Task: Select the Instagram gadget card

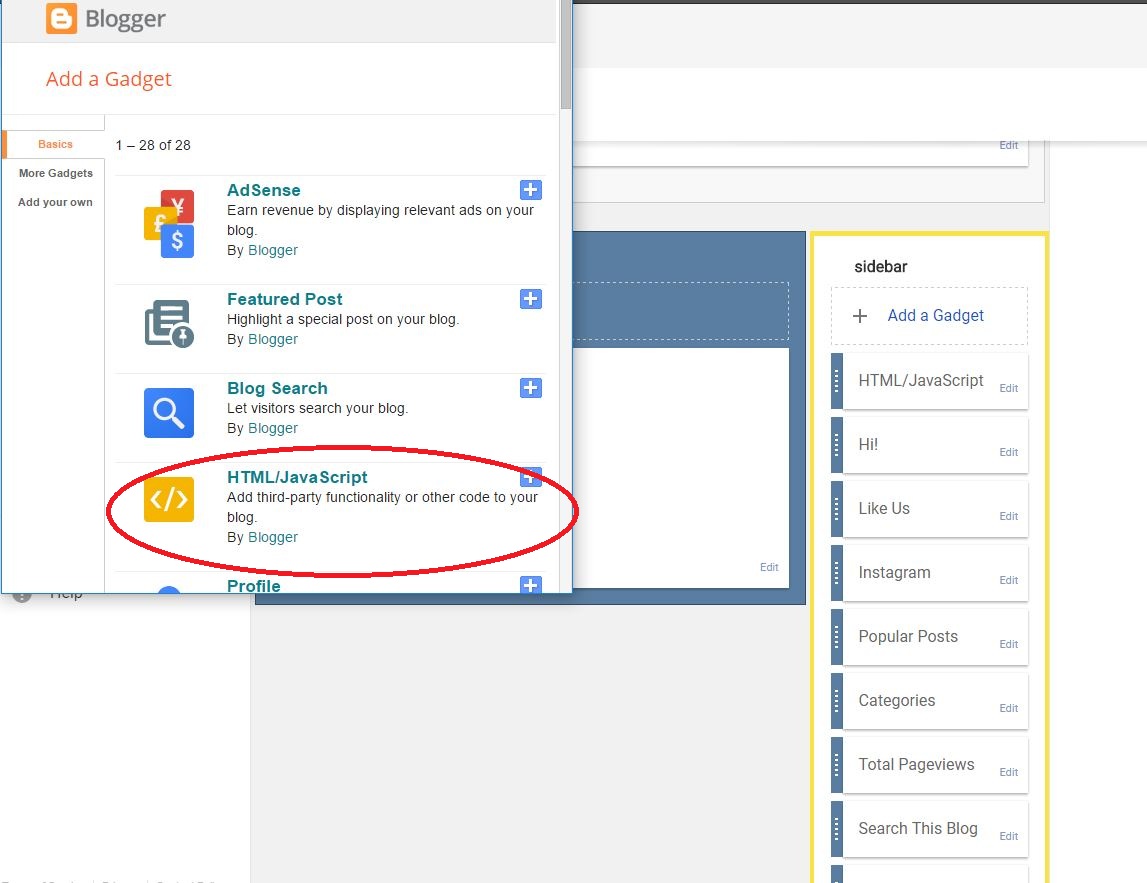Action: (x=930, y=573)
